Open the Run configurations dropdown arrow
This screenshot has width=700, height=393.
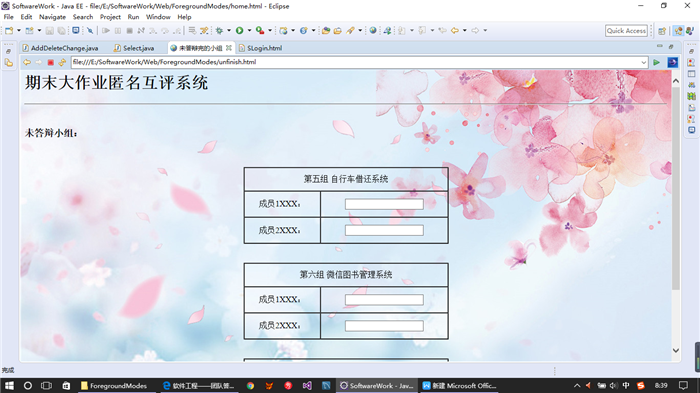pyautogui.click(x=250, y=30)
